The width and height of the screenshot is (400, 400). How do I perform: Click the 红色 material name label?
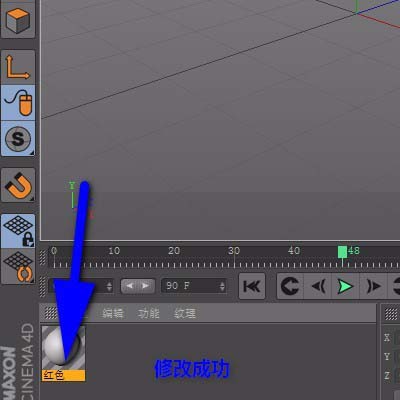pyautogui.click(x=63, y=375)
